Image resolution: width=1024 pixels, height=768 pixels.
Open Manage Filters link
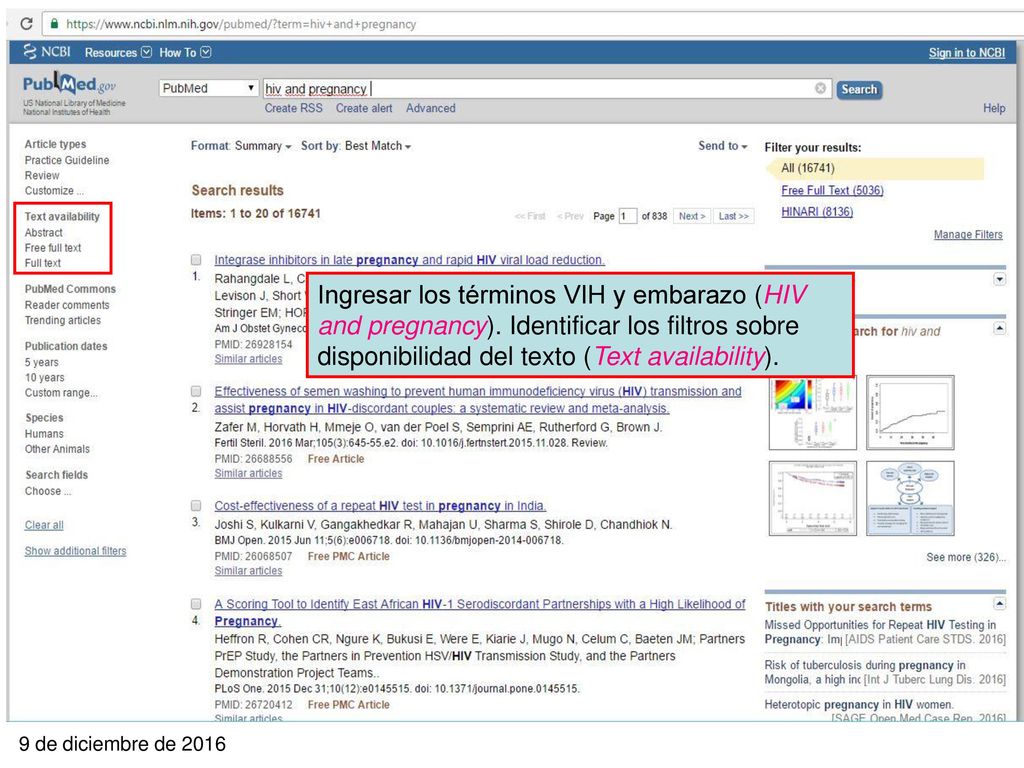point(968,234)
